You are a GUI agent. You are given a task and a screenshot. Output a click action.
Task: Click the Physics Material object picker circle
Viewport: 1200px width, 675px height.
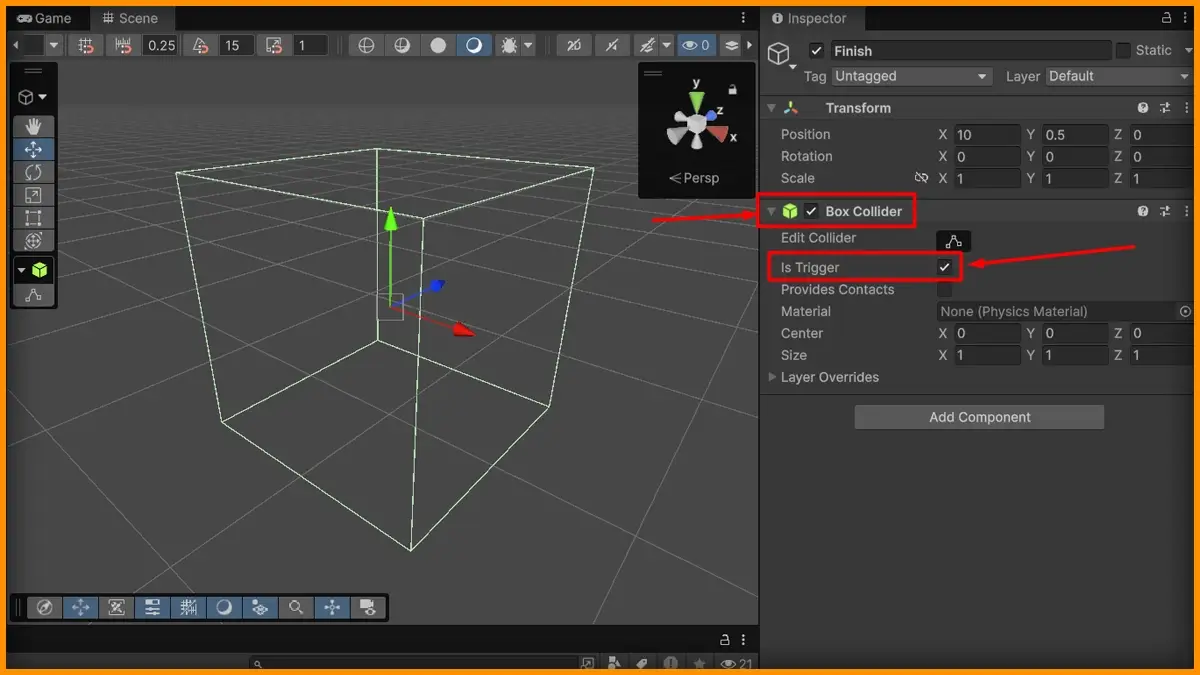1186,311
